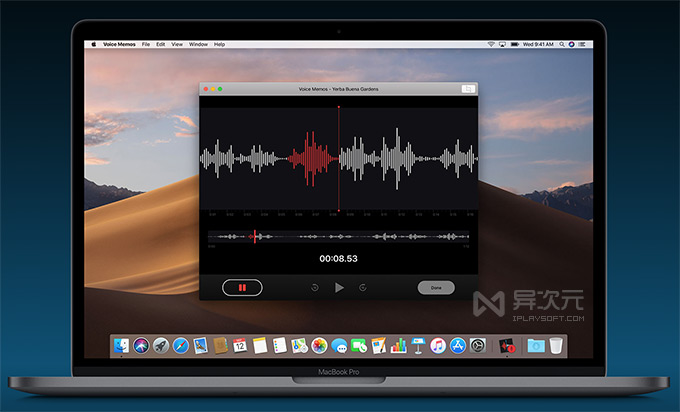Click the Wi-Fi status icon in menu bar
This screenshot has width=680, height=412.
click(491, 44)
